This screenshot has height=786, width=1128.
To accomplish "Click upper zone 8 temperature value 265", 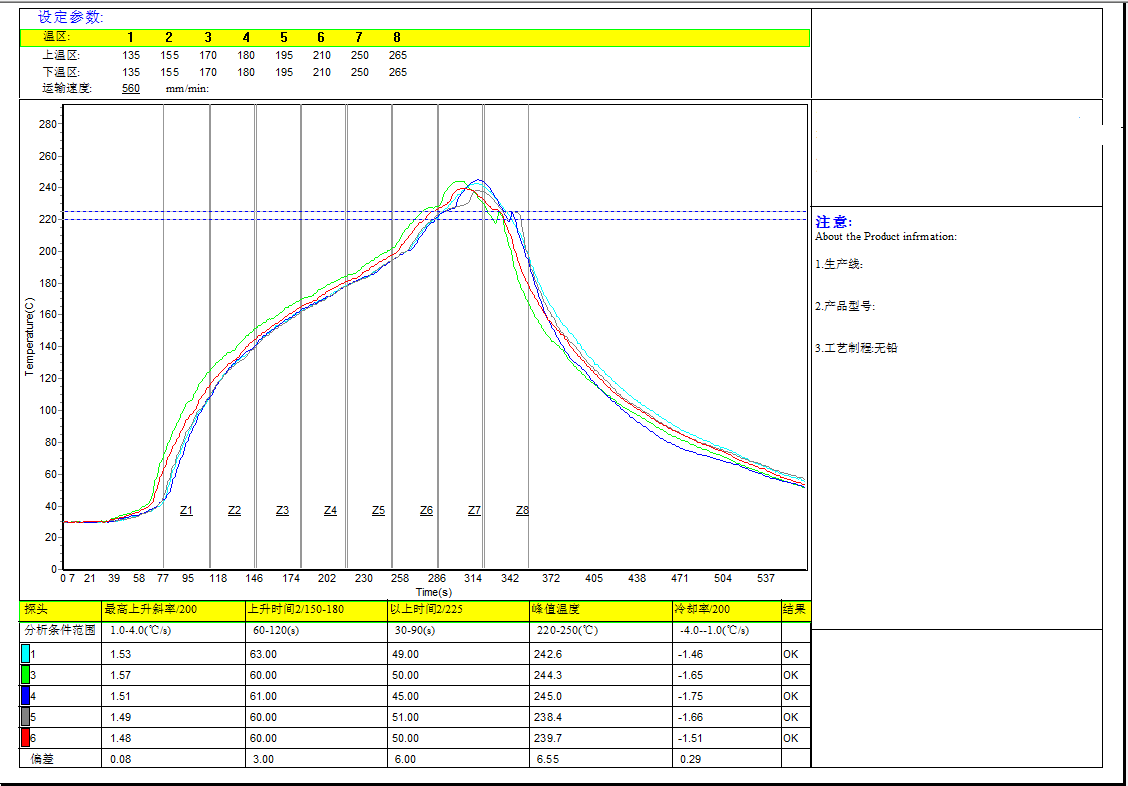I will (397, 55).
